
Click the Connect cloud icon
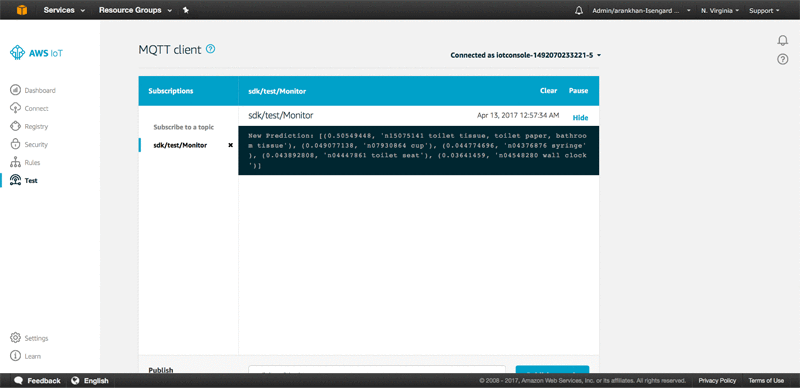[x=16, y=108]
